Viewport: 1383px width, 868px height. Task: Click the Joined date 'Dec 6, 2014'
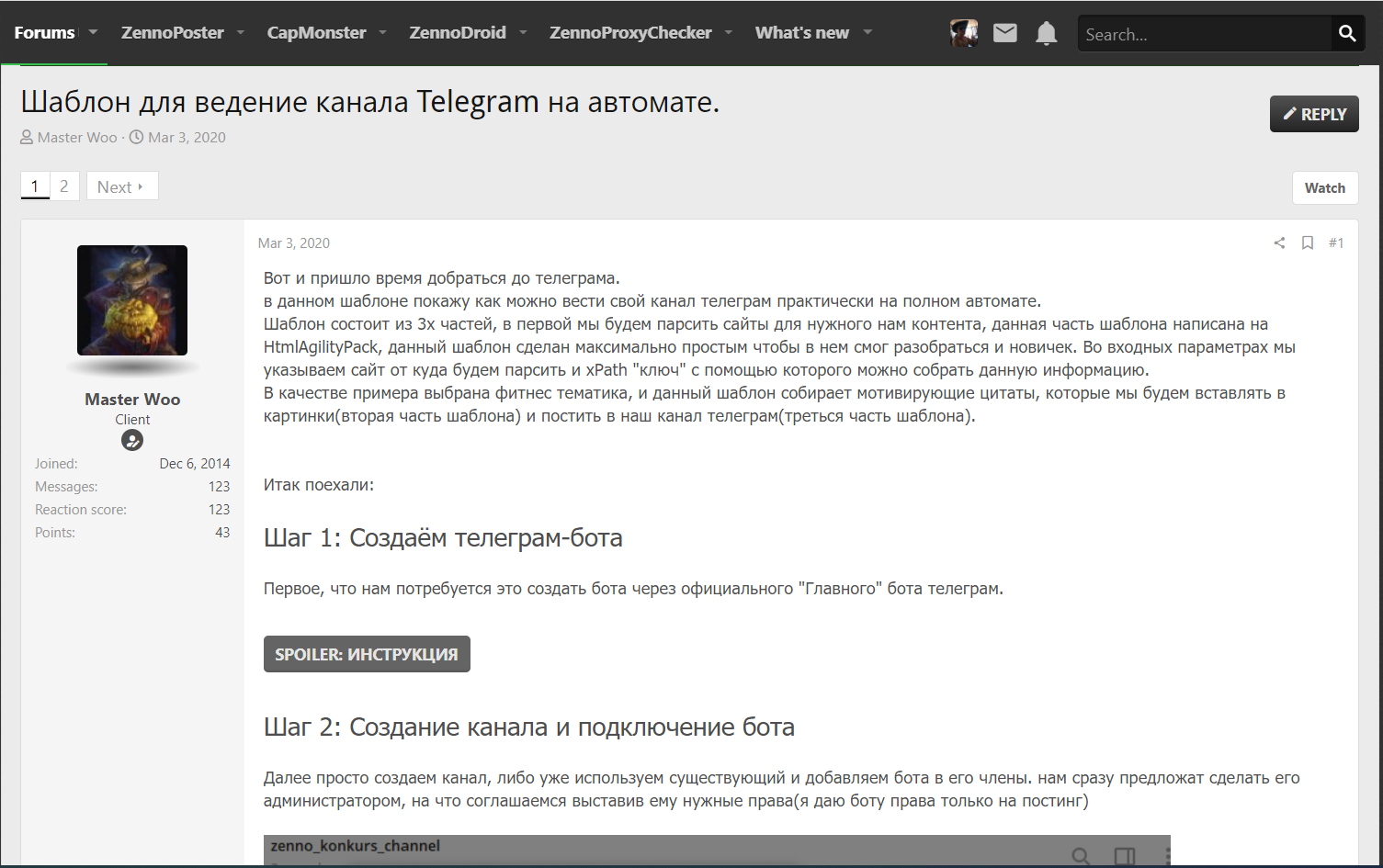tap(195, 463)
